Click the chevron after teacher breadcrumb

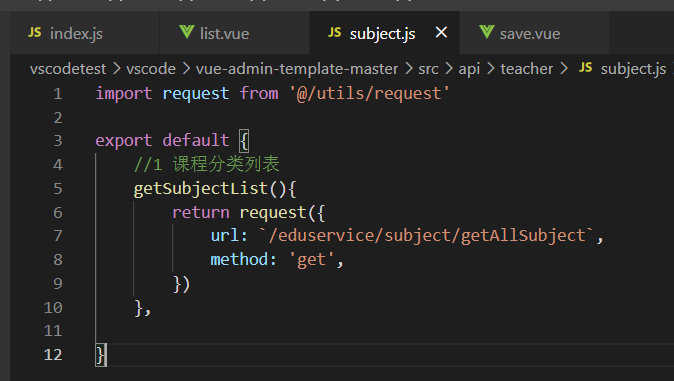564,69
